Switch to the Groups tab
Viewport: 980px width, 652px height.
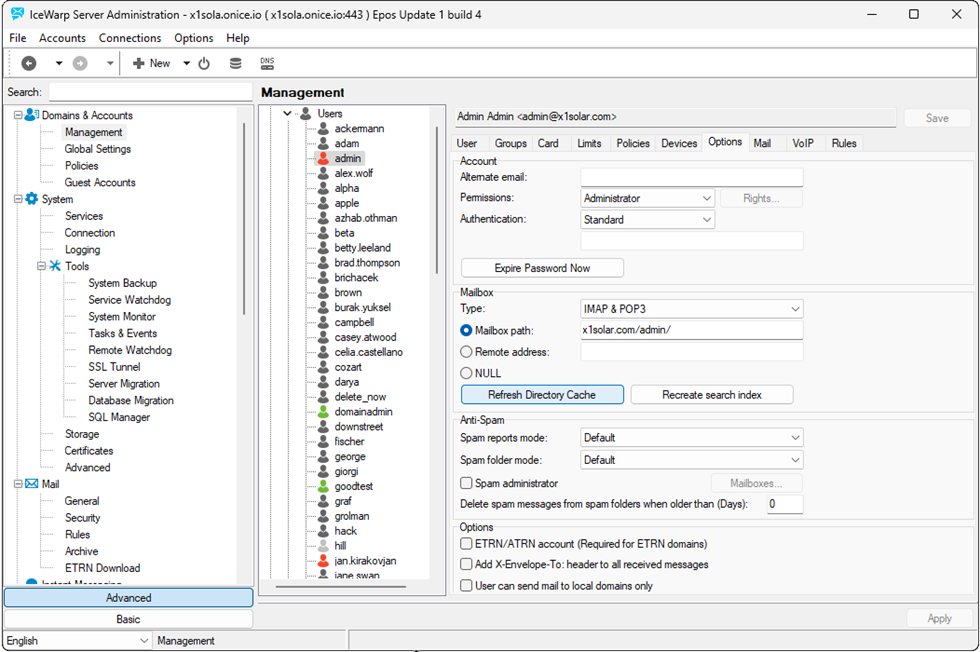pos(511,143)
